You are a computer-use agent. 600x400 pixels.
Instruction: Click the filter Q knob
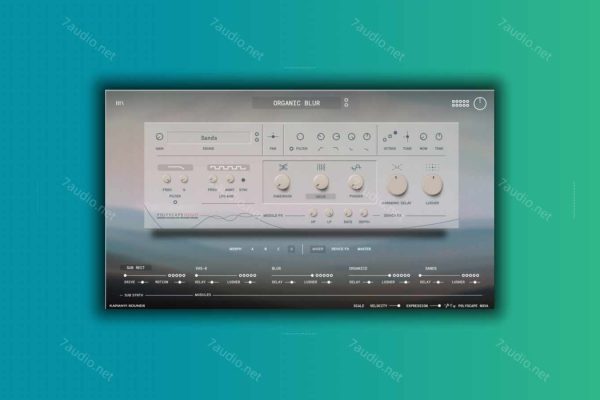click(x=184, y=180)
